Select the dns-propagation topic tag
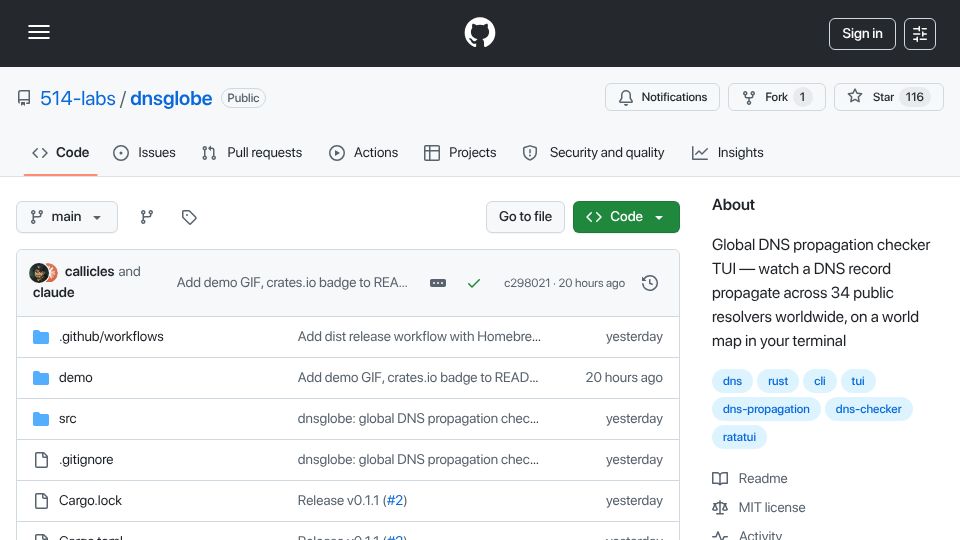 coord(766,409)
